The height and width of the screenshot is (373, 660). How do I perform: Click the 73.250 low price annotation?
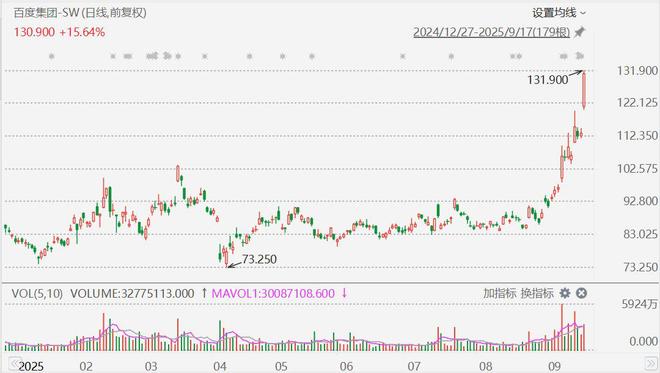259,259
